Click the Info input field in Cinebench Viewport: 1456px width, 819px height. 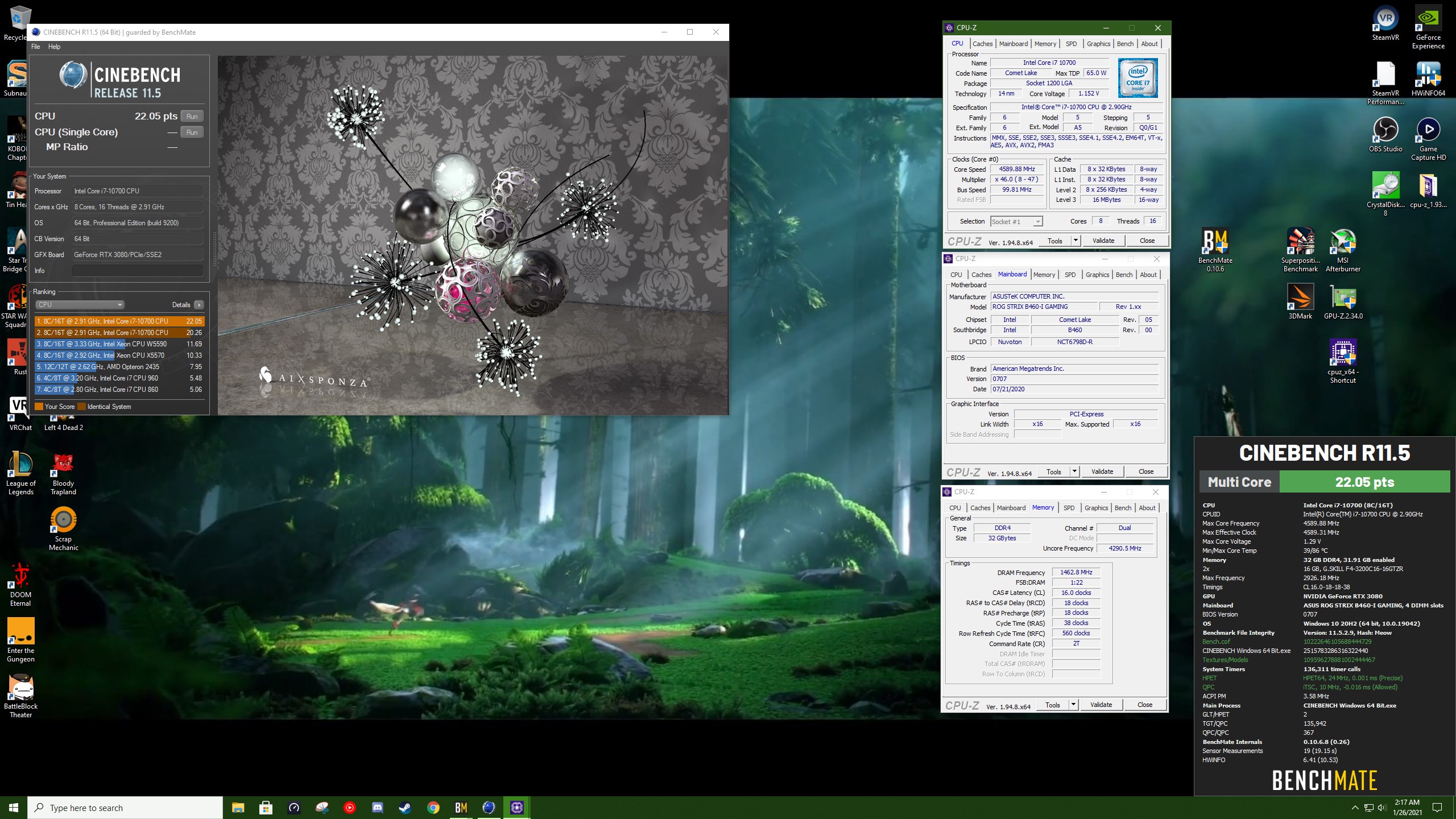(x=138, y=271)
